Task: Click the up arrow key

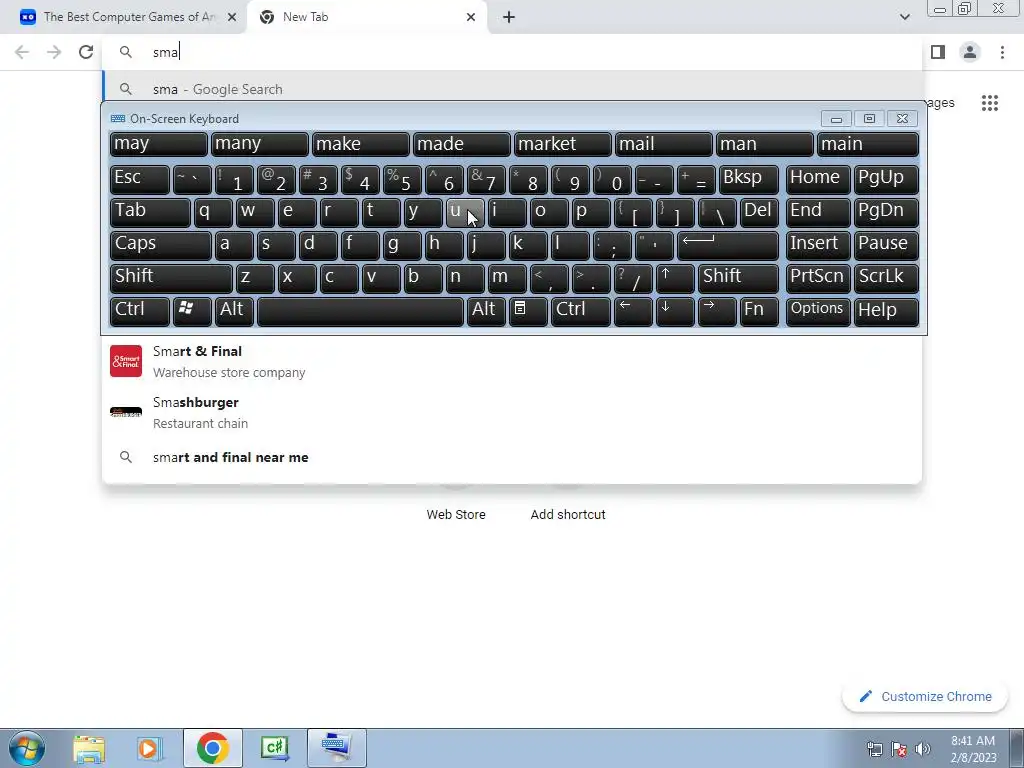Action: point(675,278)
